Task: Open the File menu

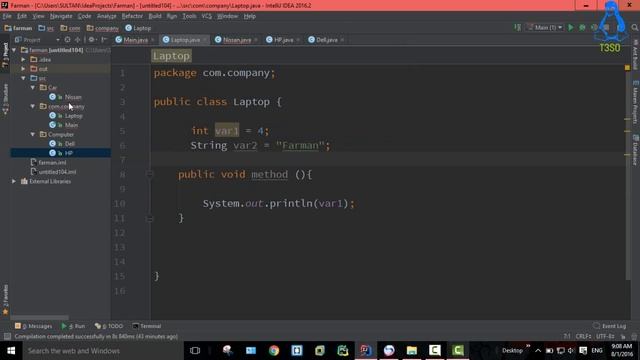Action: coord(7,16)
